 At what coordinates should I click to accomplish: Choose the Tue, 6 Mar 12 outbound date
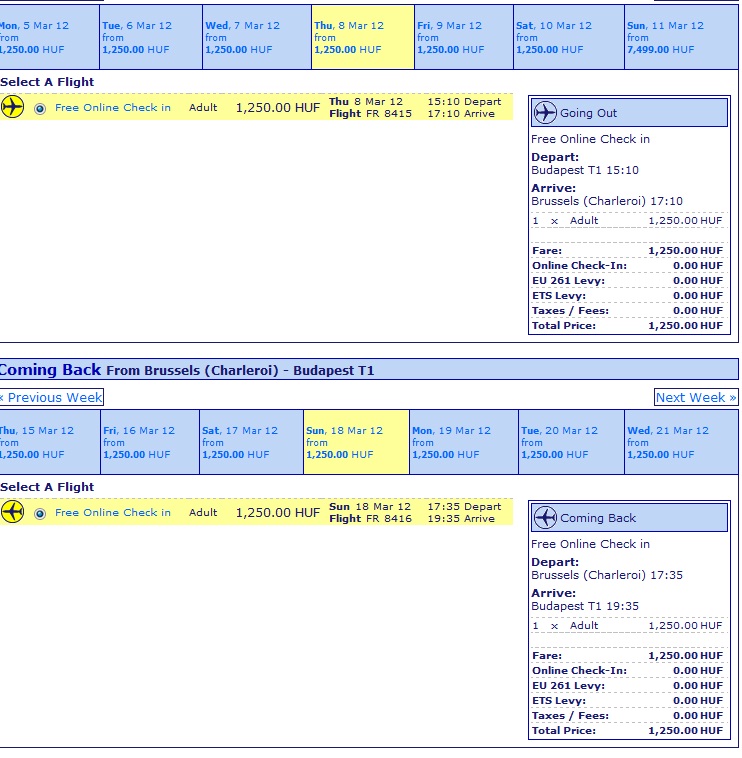tap(151, 37)
